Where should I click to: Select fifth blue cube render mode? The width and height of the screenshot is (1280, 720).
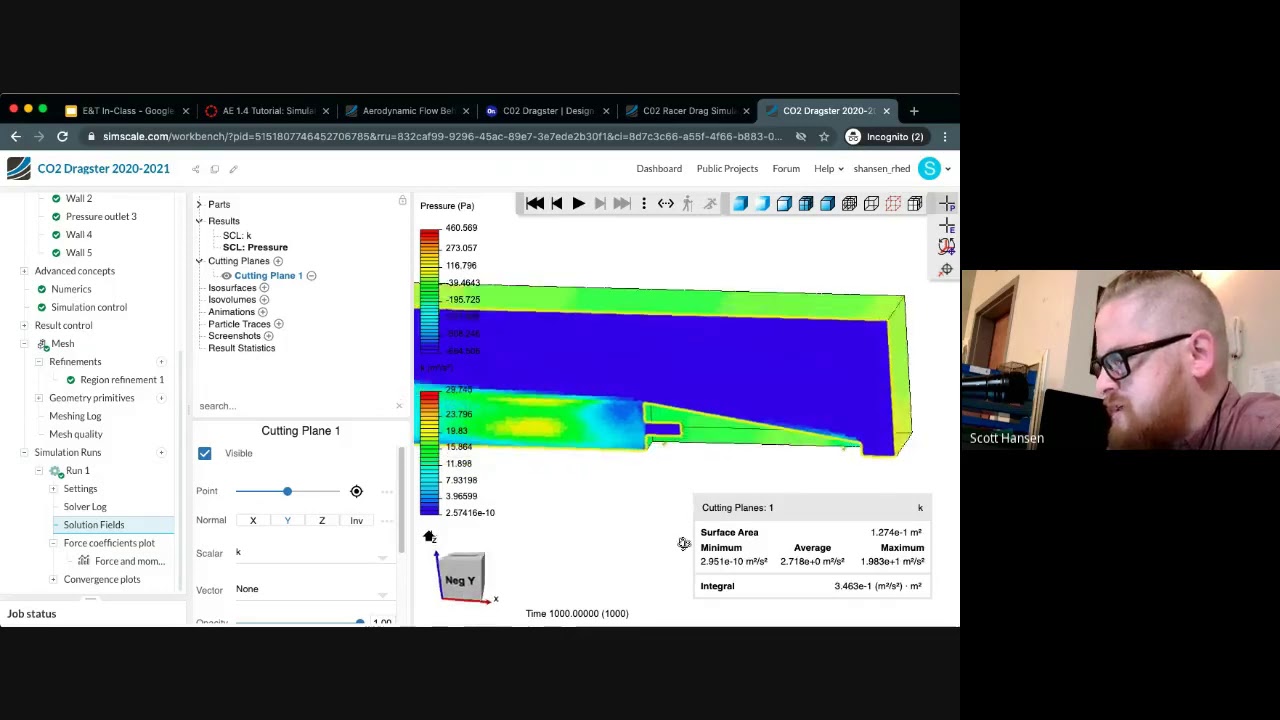828,204
